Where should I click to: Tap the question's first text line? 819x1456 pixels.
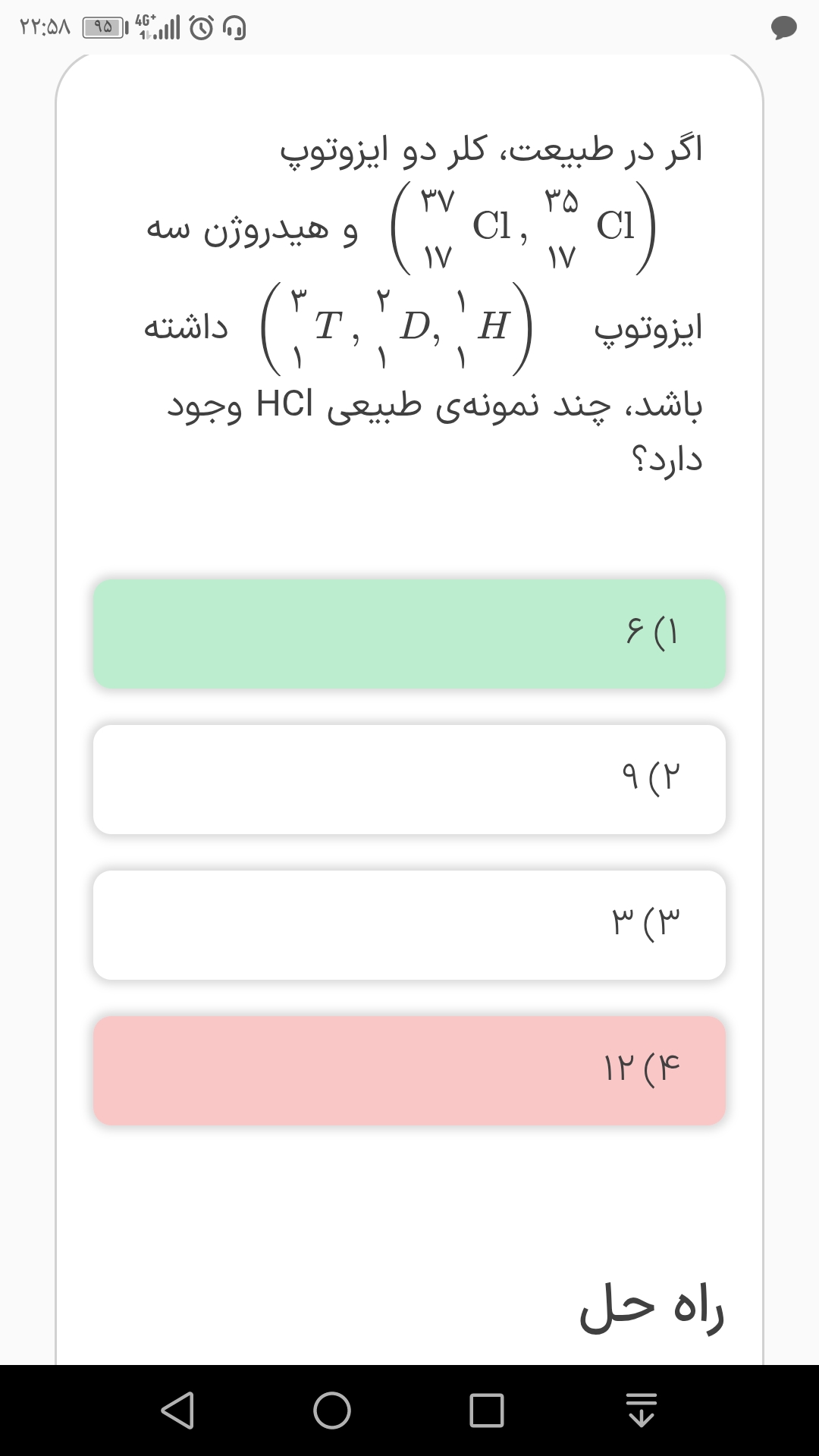(491, 150)
